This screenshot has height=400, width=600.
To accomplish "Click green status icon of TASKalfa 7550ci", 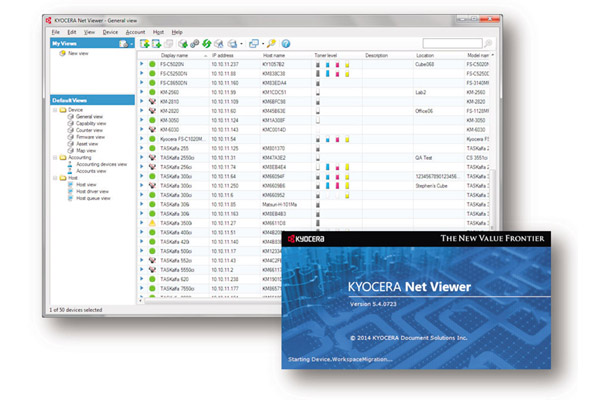I will point(152,288).
